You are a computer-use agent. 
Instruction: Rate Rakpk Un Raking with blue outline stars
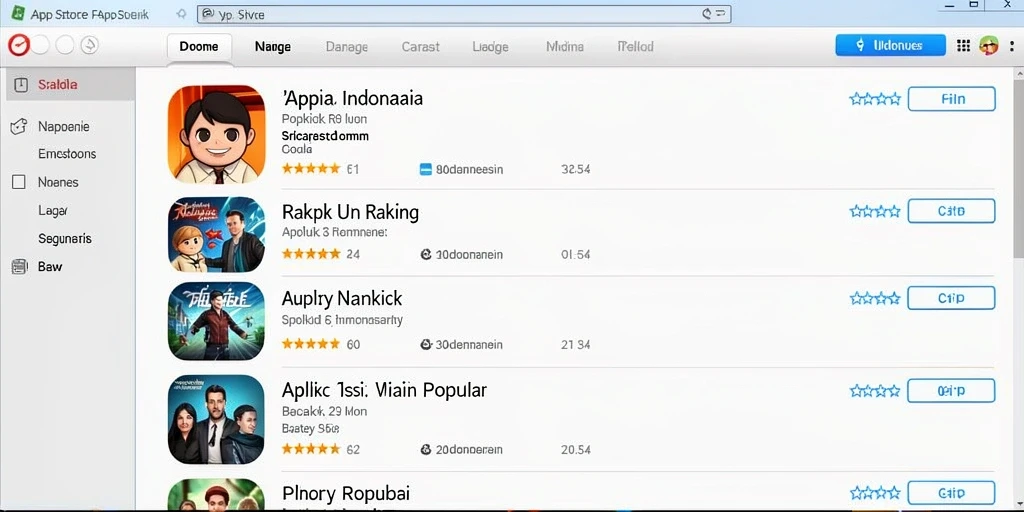874,212
